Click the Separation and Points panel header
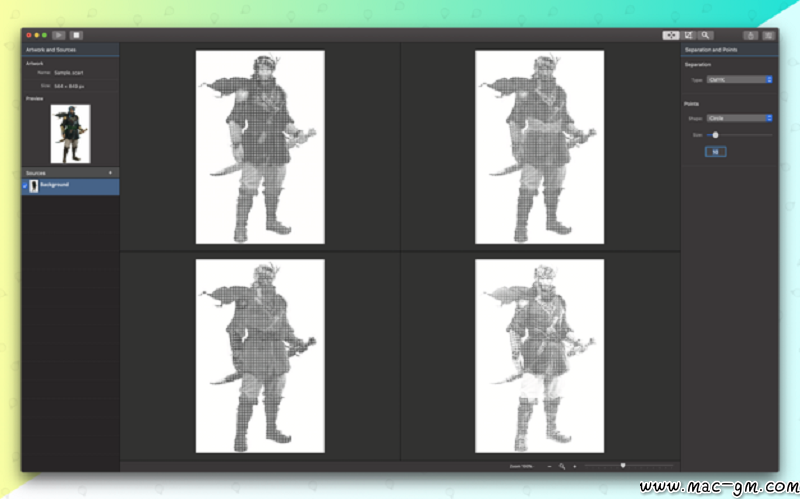 click(730, 49)
